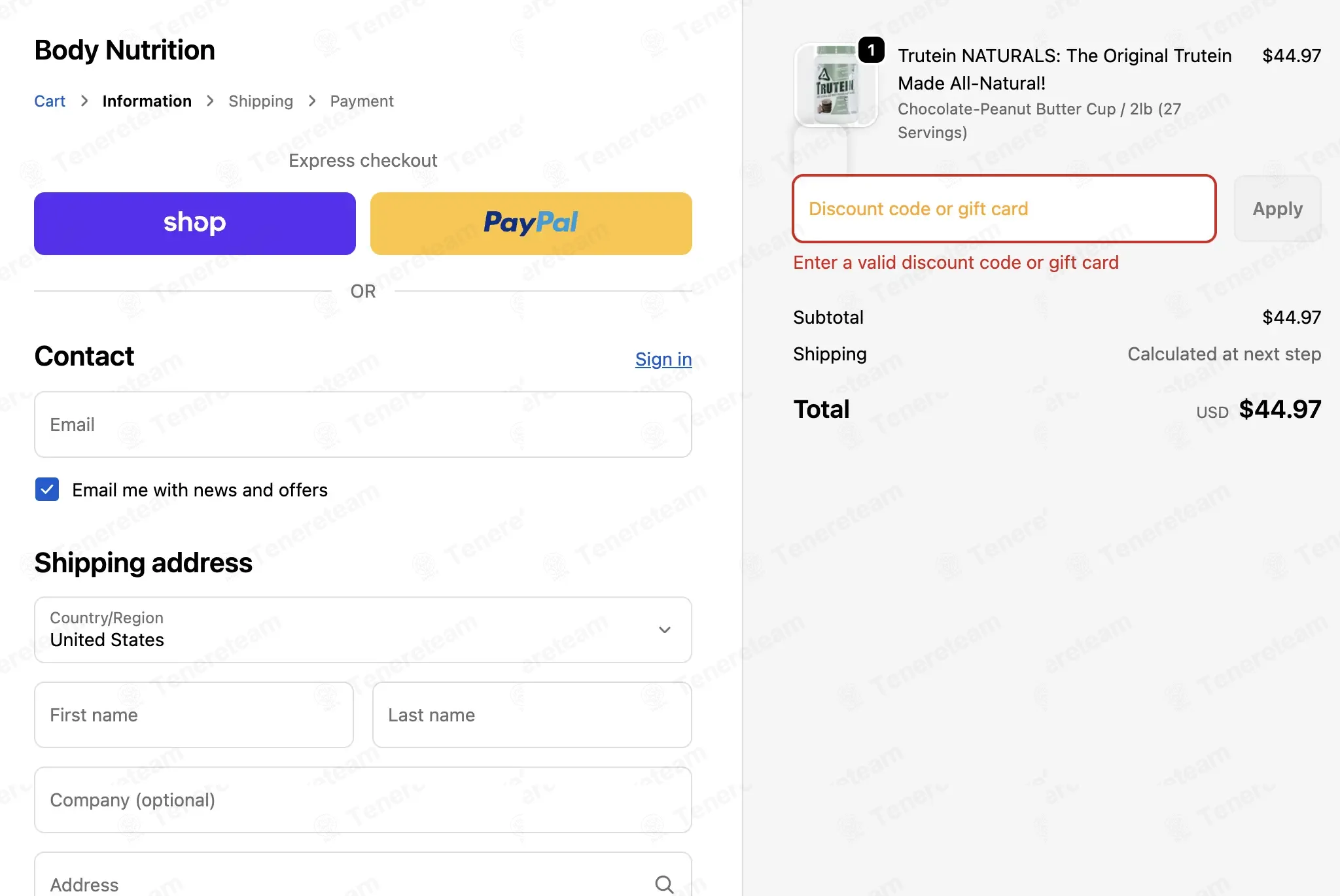Go back to Cart breadcrumb
1340x896 pixels.
coord(50,101)
